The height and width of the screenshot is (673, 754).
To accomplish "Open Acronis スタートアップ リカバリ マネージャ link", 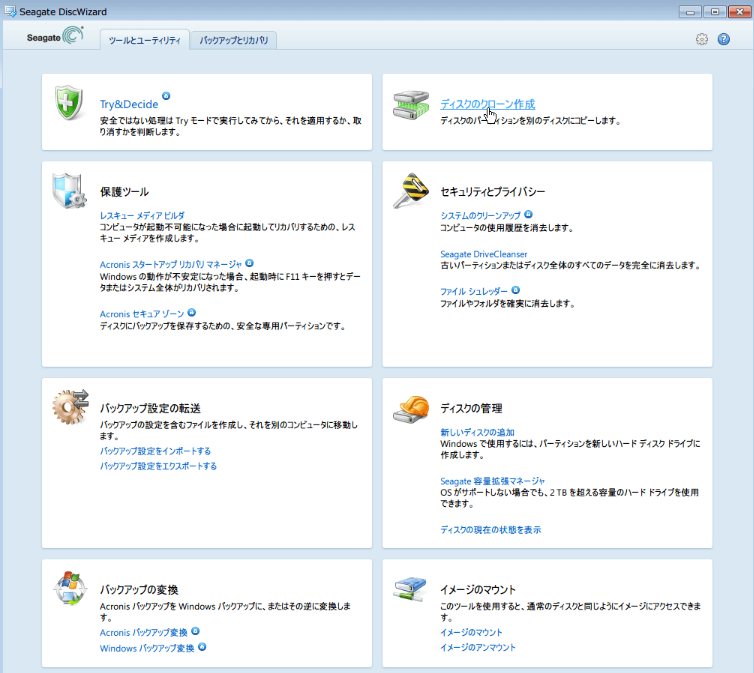I will 171,264.
